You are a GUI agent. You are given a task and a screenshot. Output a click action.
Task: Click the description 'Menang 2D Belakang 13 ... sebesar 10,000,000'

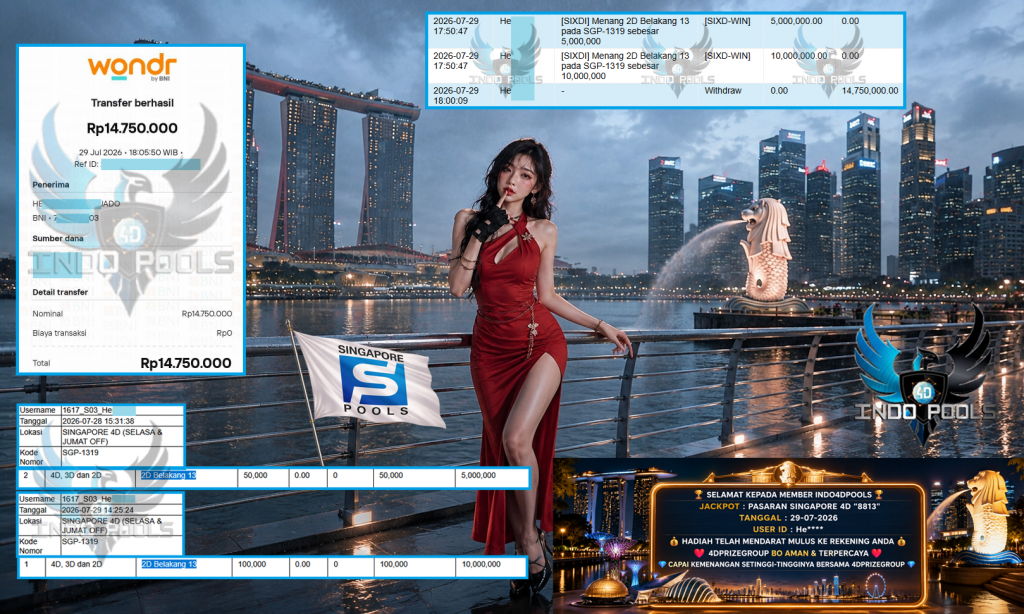tap(625, 65)
